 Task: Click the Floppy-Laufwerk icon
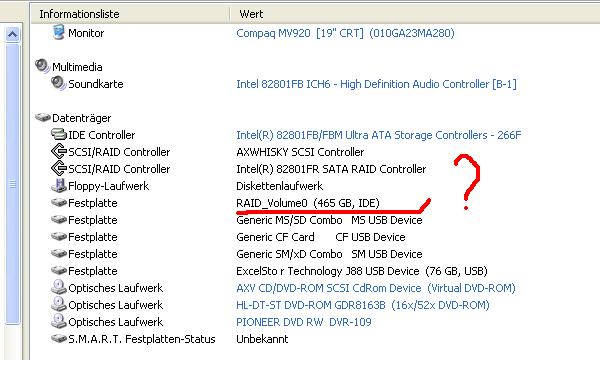click(x=59, y=185)
